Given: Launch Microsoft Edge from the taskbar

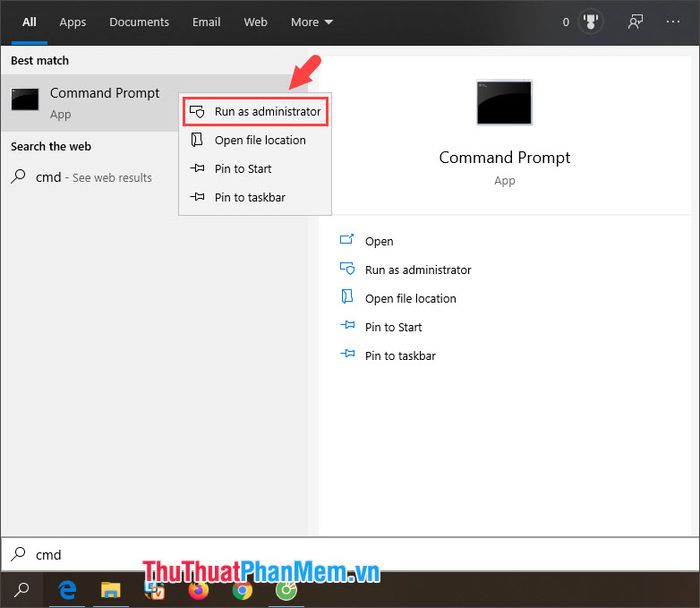Looking at the screenshot, I should coord(68,589).
